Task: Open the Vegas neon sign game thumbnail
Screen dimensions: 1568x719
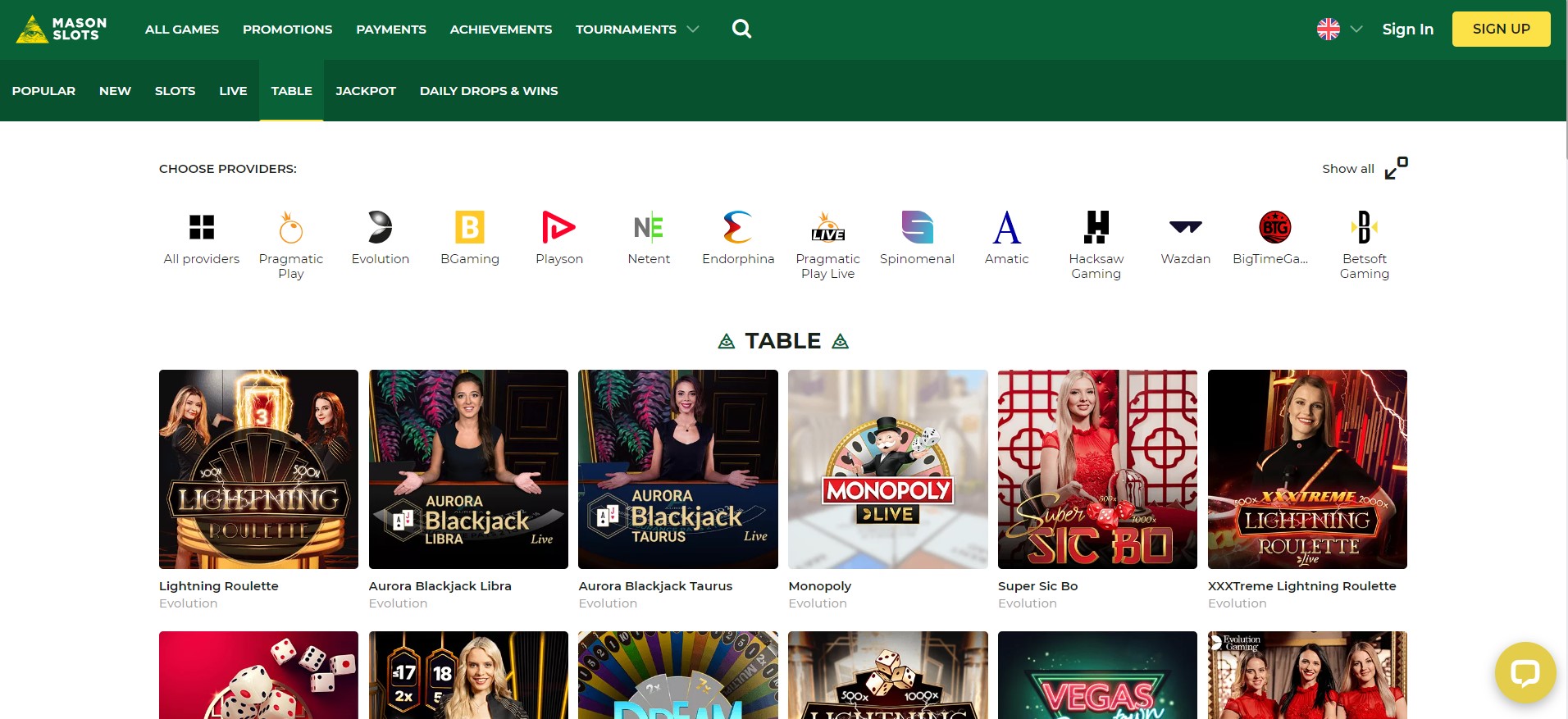Action: pyautogui.click(x=1097, y=675)
